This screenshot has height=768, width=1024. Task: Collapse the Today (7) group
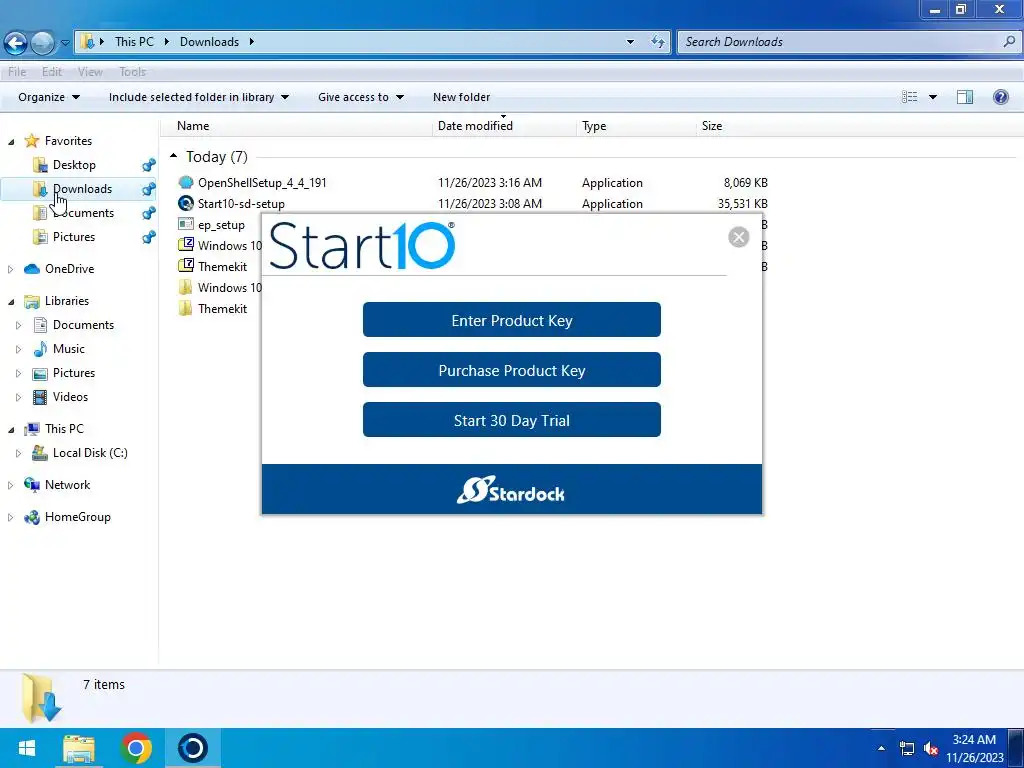pyautogui.click(x=173, y=156)
